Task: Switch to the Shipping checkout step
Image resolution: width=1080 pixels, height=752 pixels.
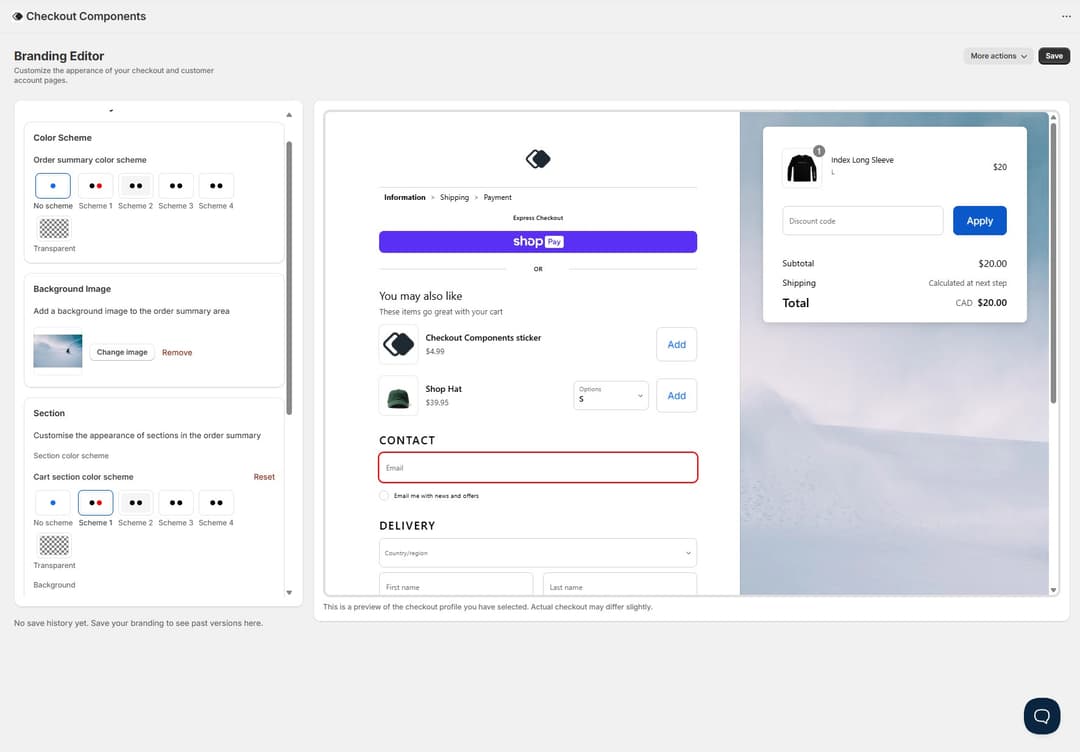Action: (454, 197)
